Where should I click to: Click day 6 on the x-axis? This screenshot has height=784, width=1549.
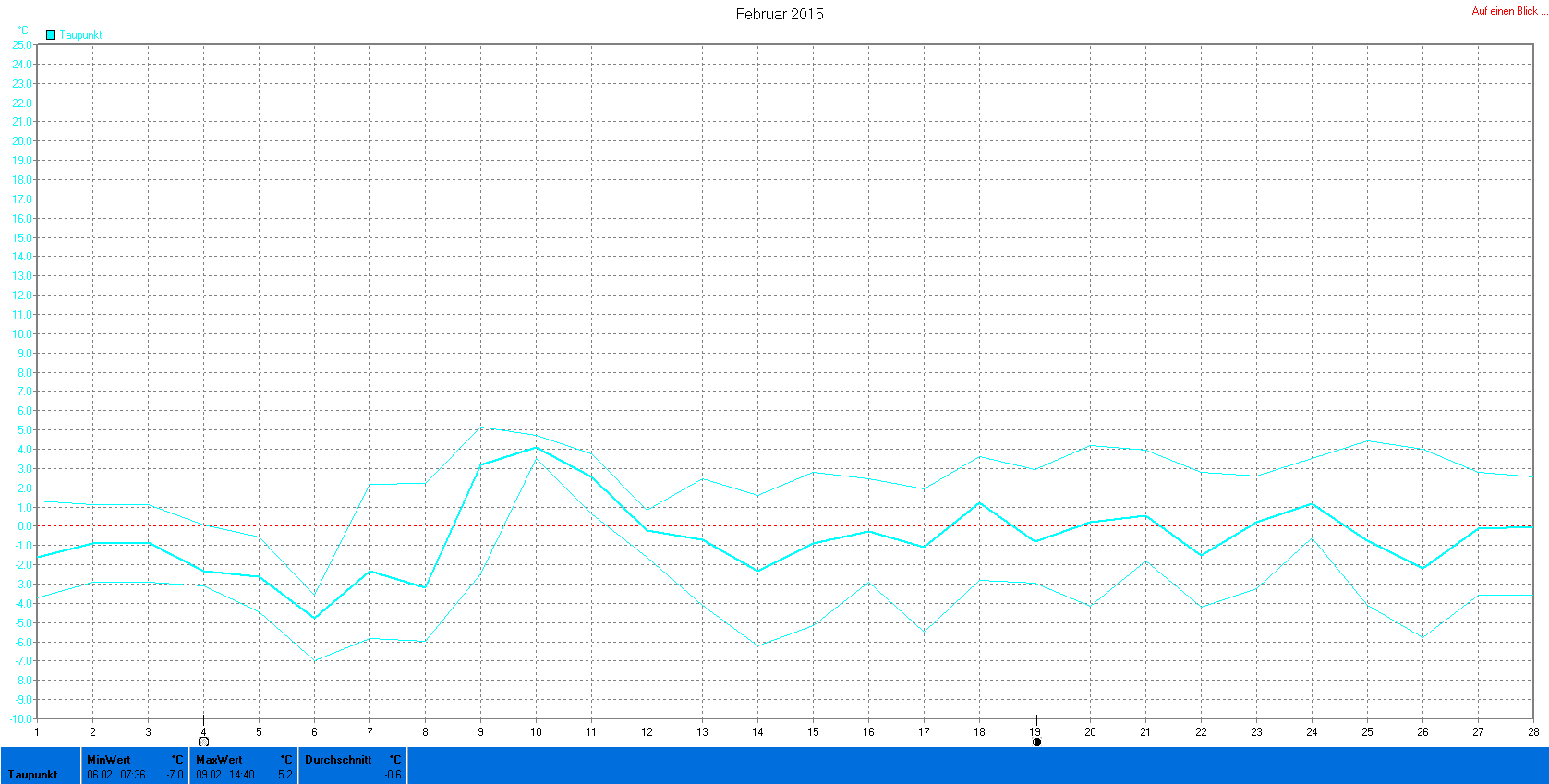[x=314, y=731]
